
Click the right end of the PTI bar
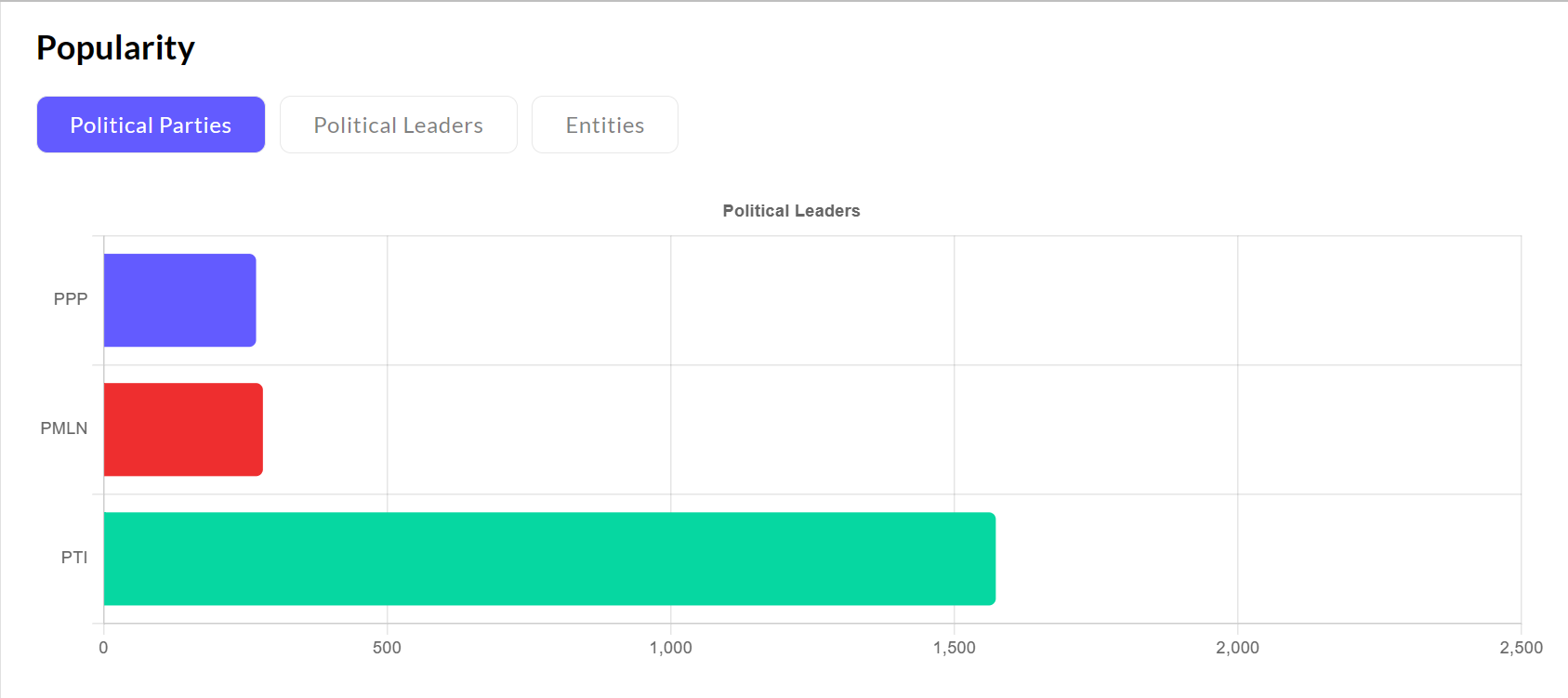pos(990,559)
